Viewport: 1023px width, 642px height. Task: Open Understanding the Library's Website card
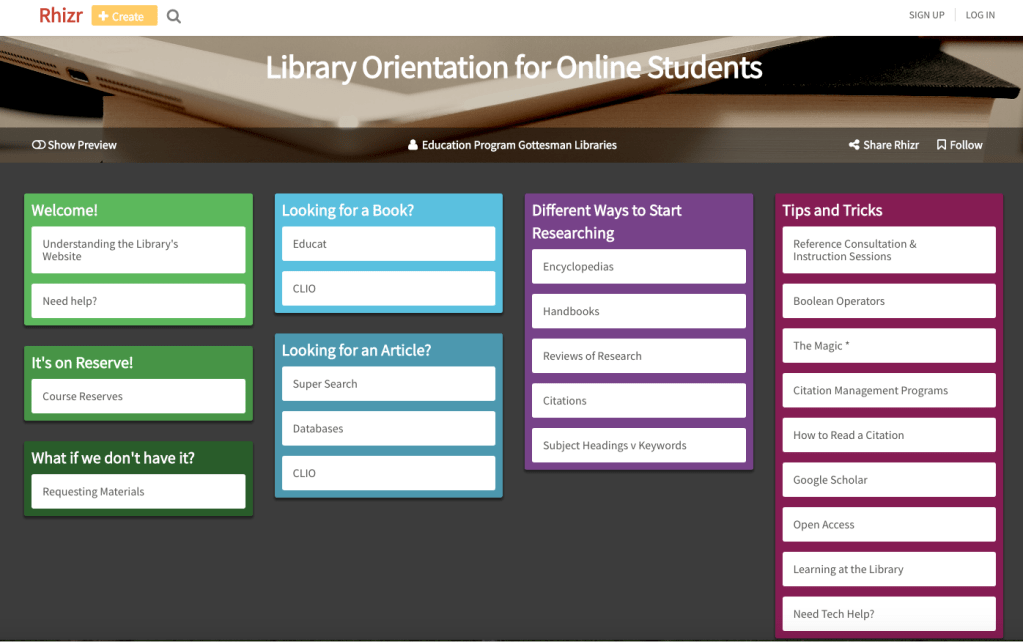(138, 250)
